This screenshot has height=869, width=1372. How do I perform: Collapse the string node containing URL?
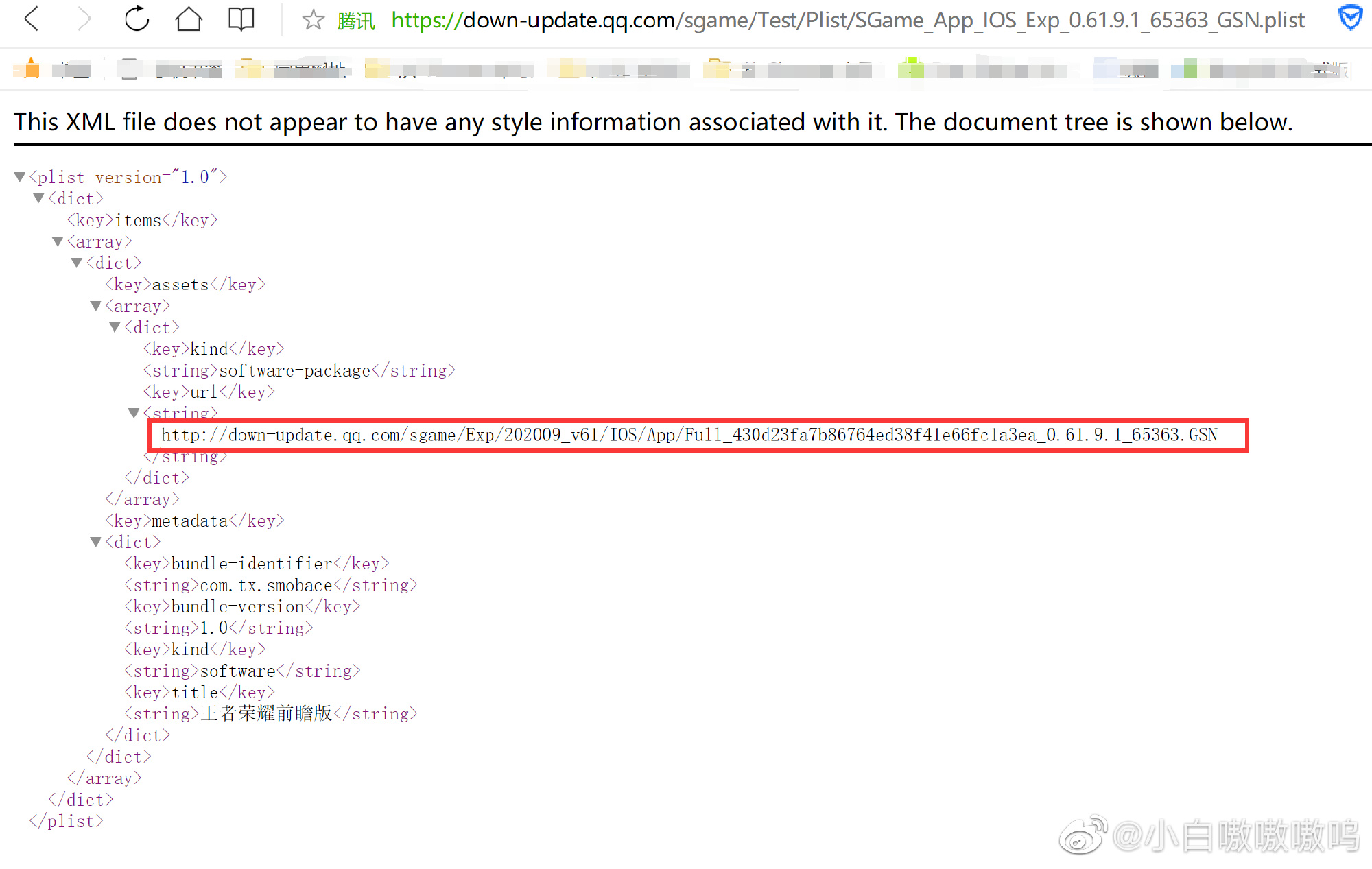point(134,413)
